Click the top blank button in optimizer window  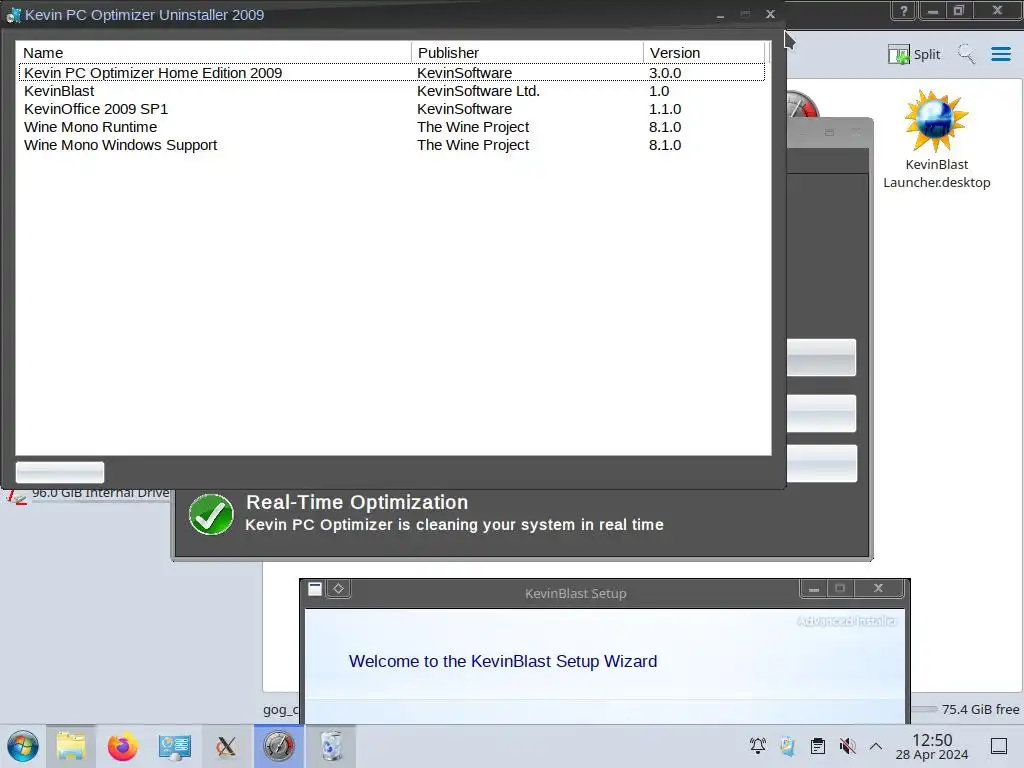821,357
